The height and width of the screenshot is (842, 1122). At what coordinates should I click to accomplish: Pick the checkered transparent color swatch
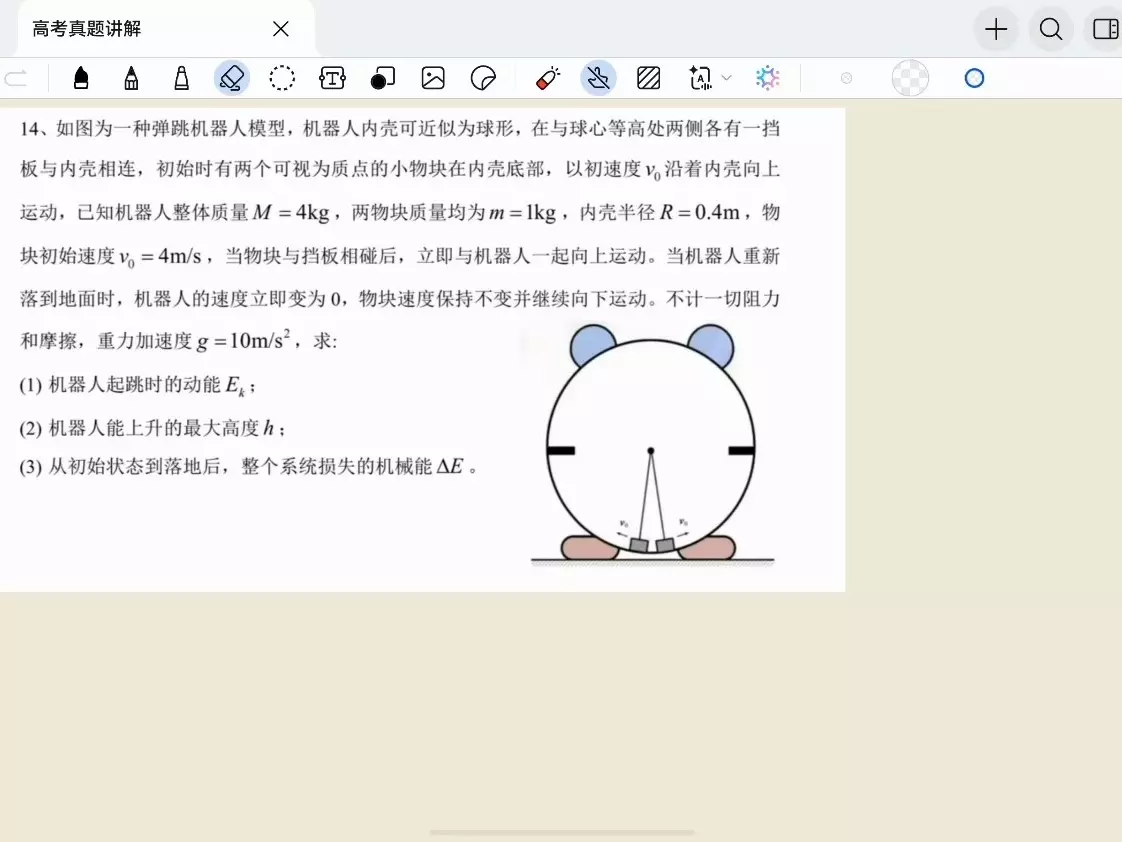(x=910, y=78)
